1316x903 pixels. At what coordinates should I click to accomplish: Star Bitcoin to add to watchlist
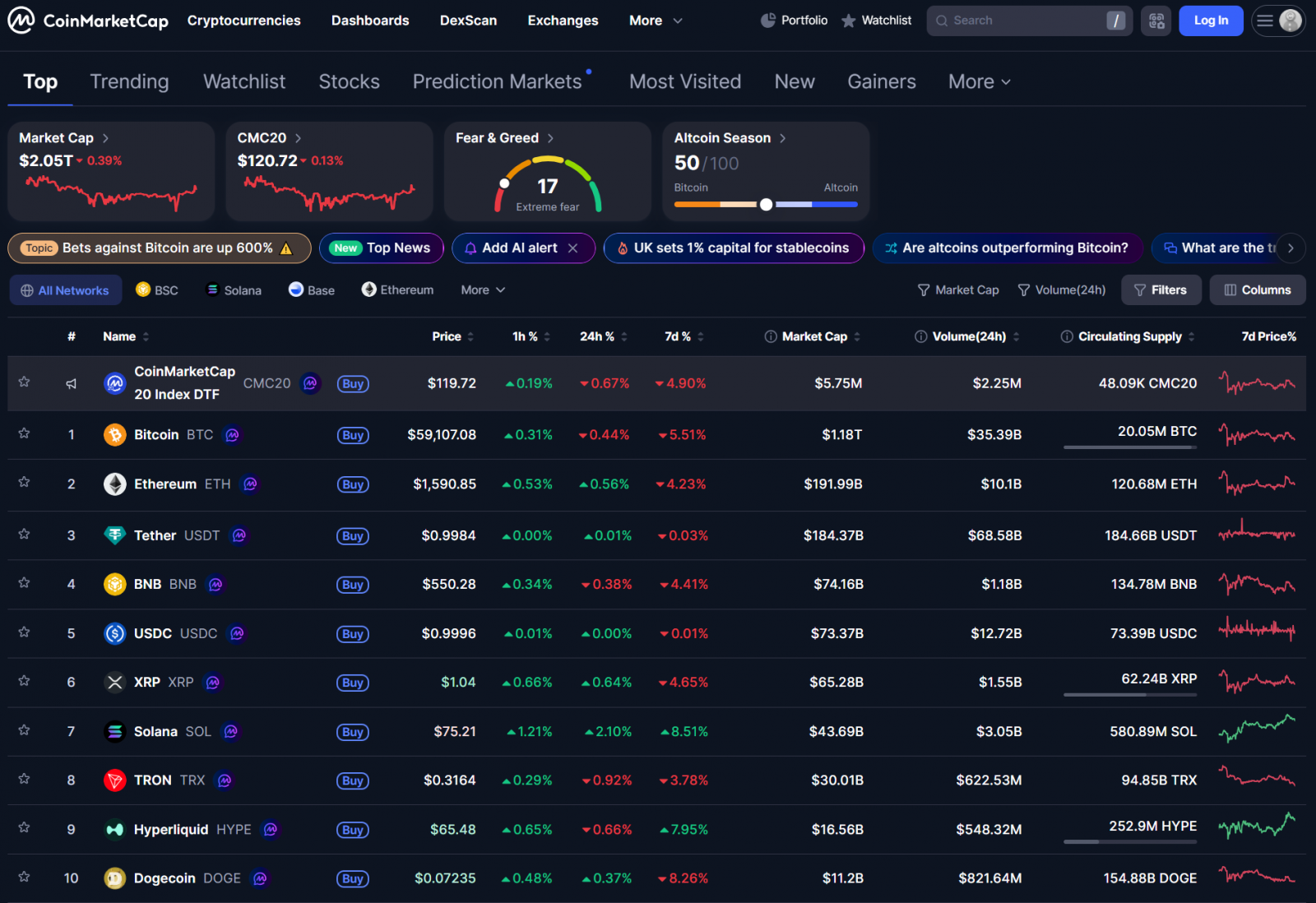[x=24, y=433]
